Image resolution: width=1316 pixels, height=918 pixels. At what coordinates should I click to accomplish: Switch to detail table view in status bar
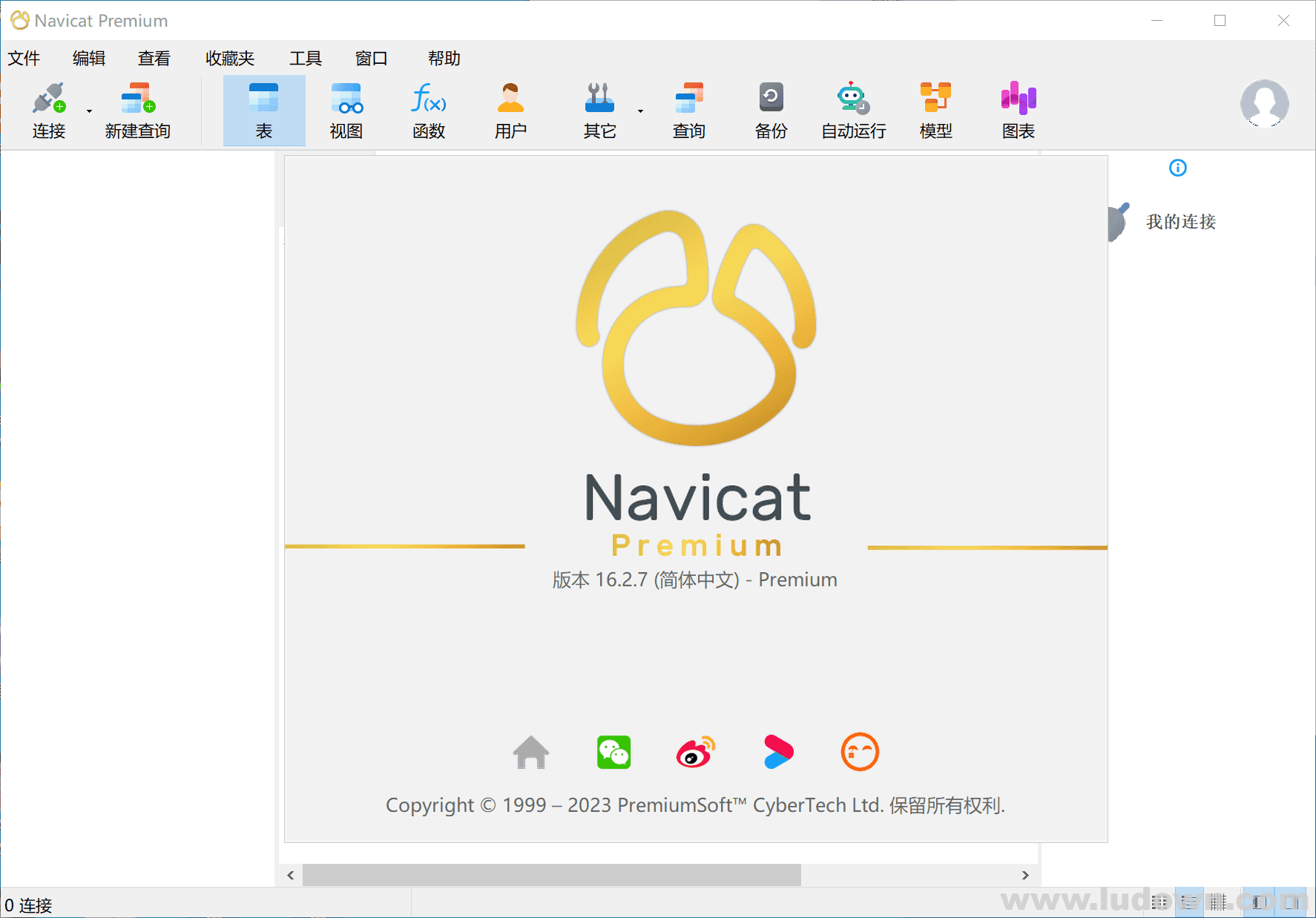(x=1218, y=902)
